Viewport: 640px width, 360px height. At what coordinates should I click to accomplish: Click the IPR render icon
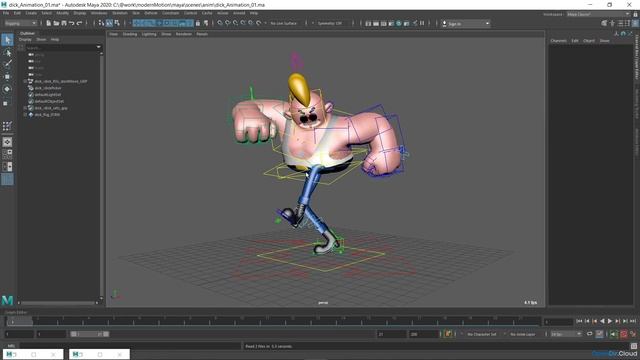[x=383, y=24]
